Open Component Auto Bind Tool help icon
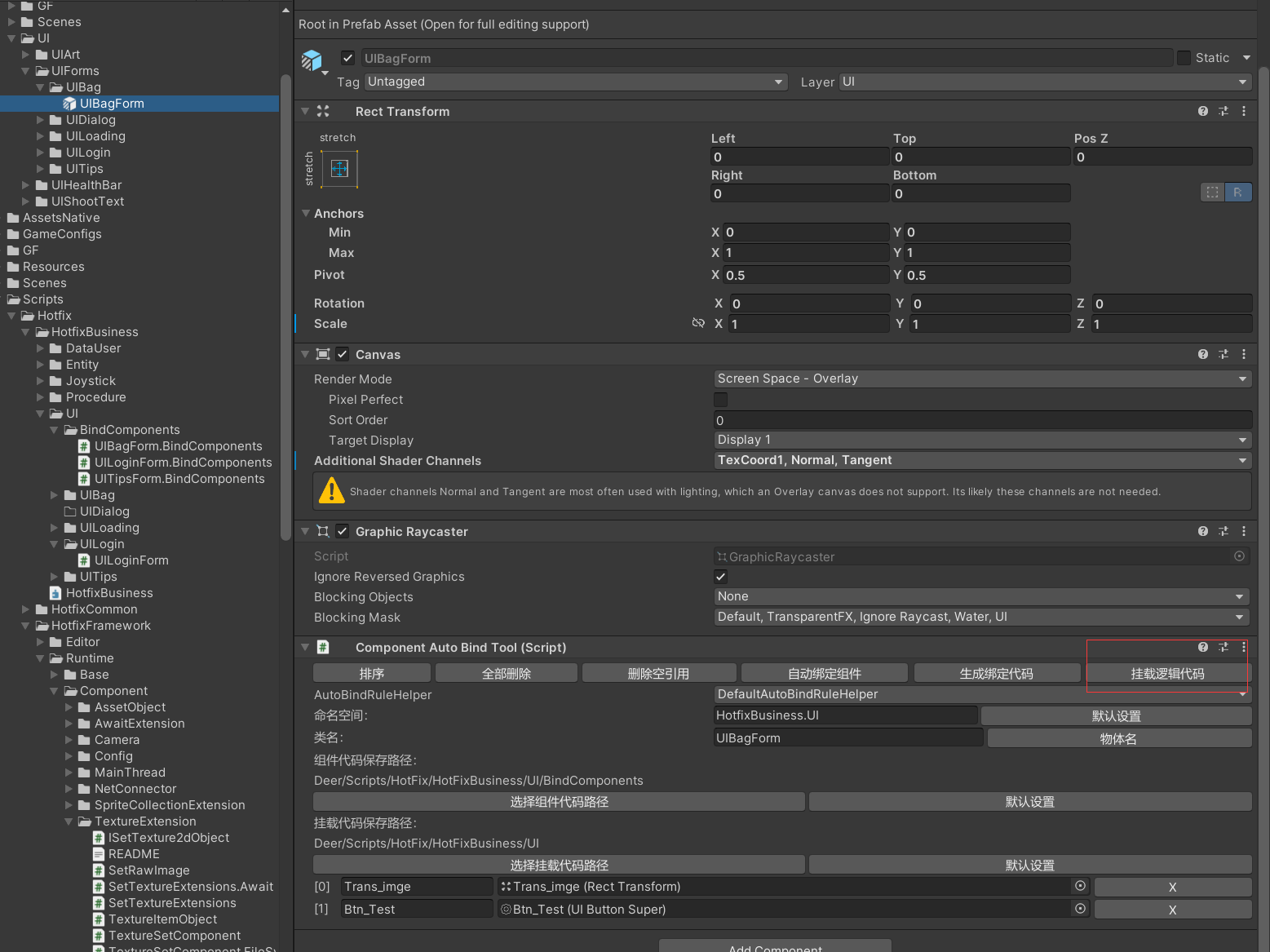The width and height of the screenshot is (1270, 952). click(1203, 647)
